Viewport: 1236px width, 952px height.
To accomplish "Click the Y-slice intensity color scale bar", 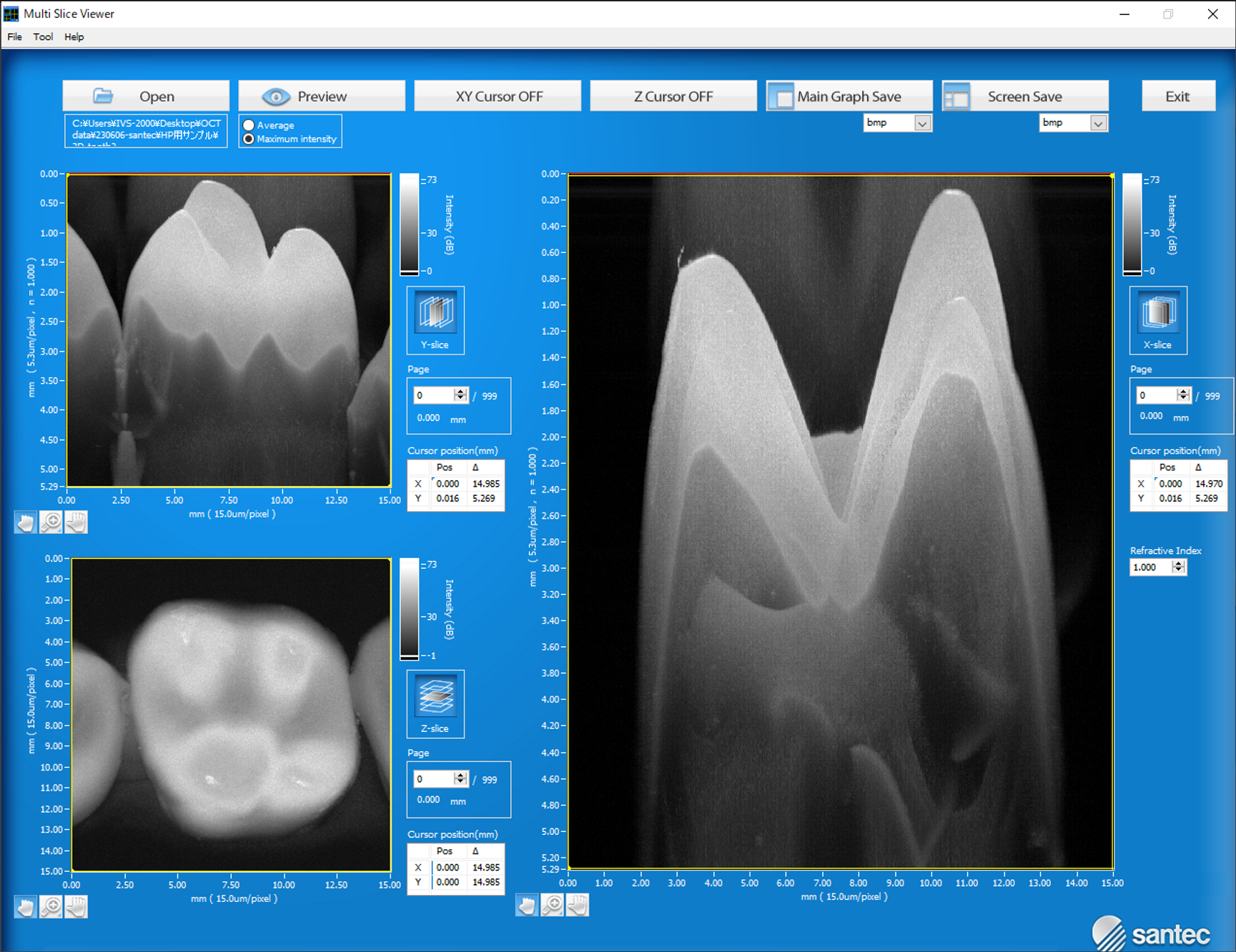I will coord(409,224).
